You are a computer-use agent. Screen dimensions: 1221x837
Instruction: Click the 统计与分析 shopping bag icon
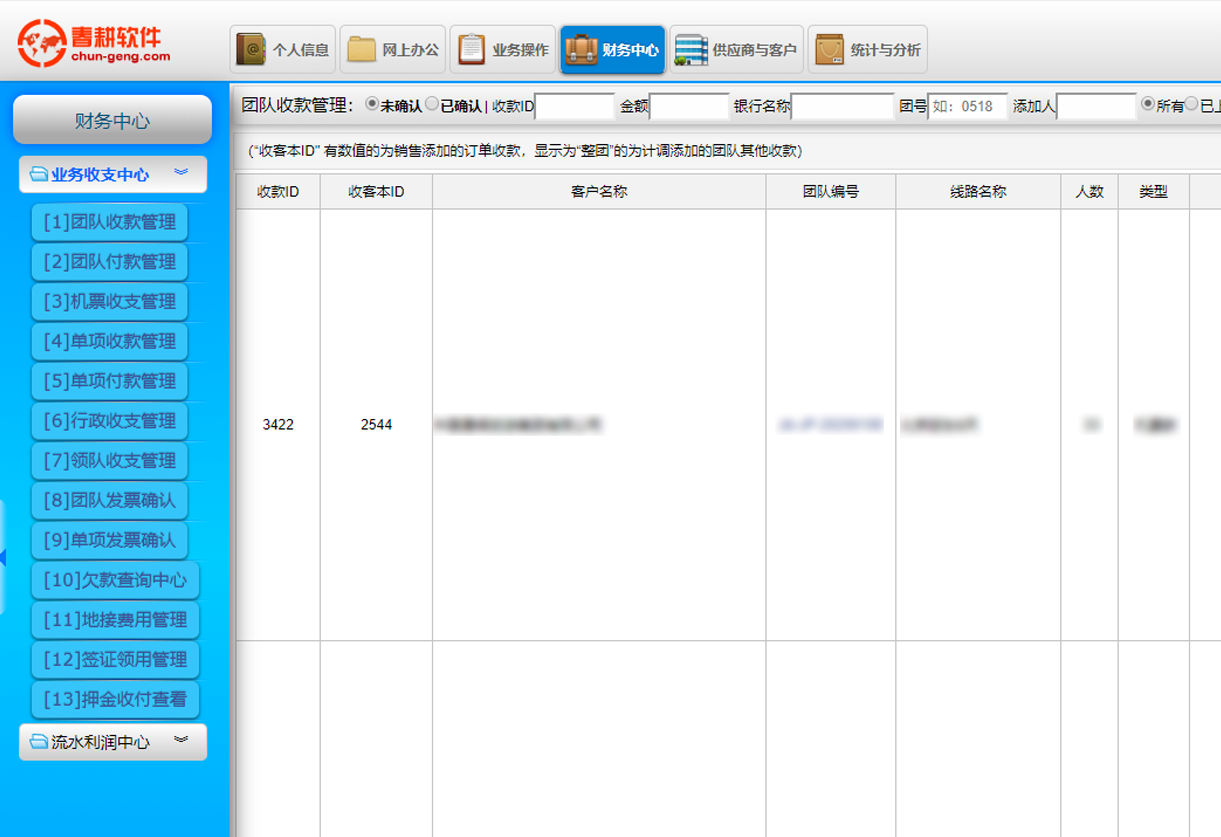829,49
